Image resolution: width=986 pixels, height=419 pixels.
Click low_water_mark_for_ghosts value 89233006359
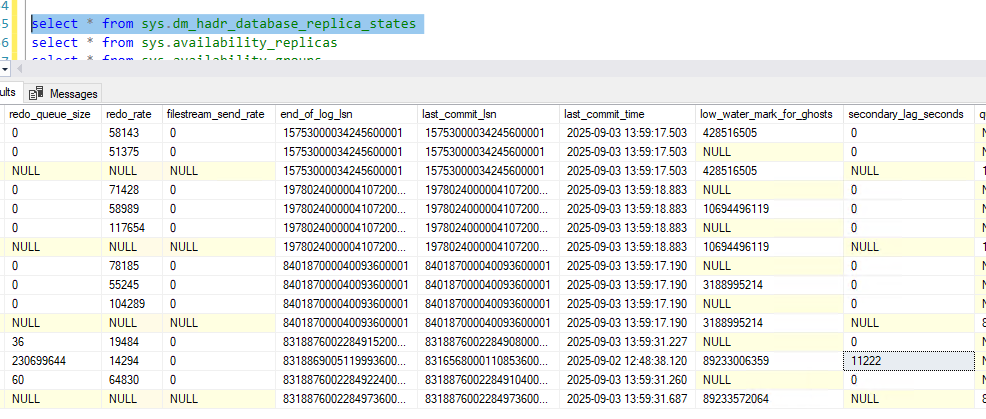click(770, 361)
